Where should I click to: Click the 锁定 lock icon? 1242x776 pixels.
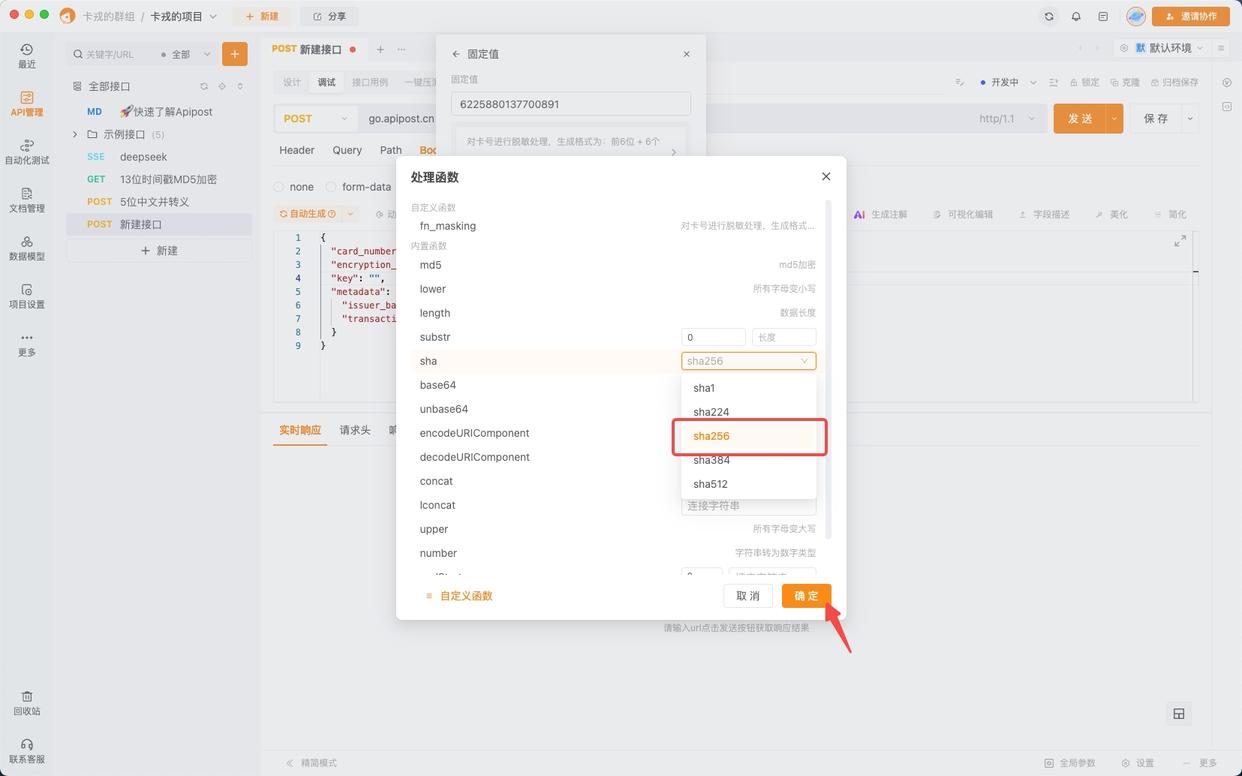tap(1084, 82)
